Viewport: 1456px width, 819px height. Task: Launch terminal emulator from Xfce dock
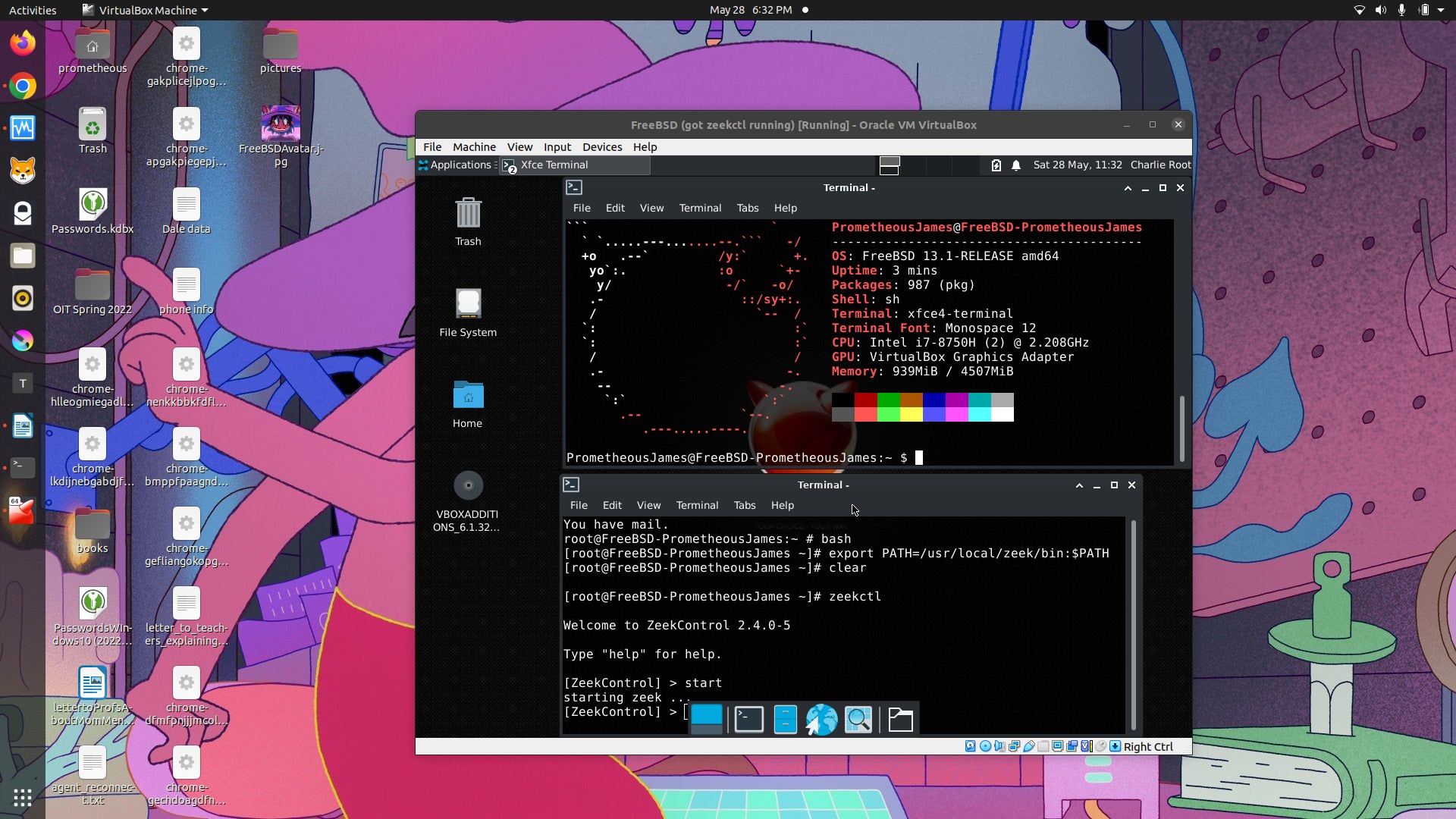(x=749, y=719)
